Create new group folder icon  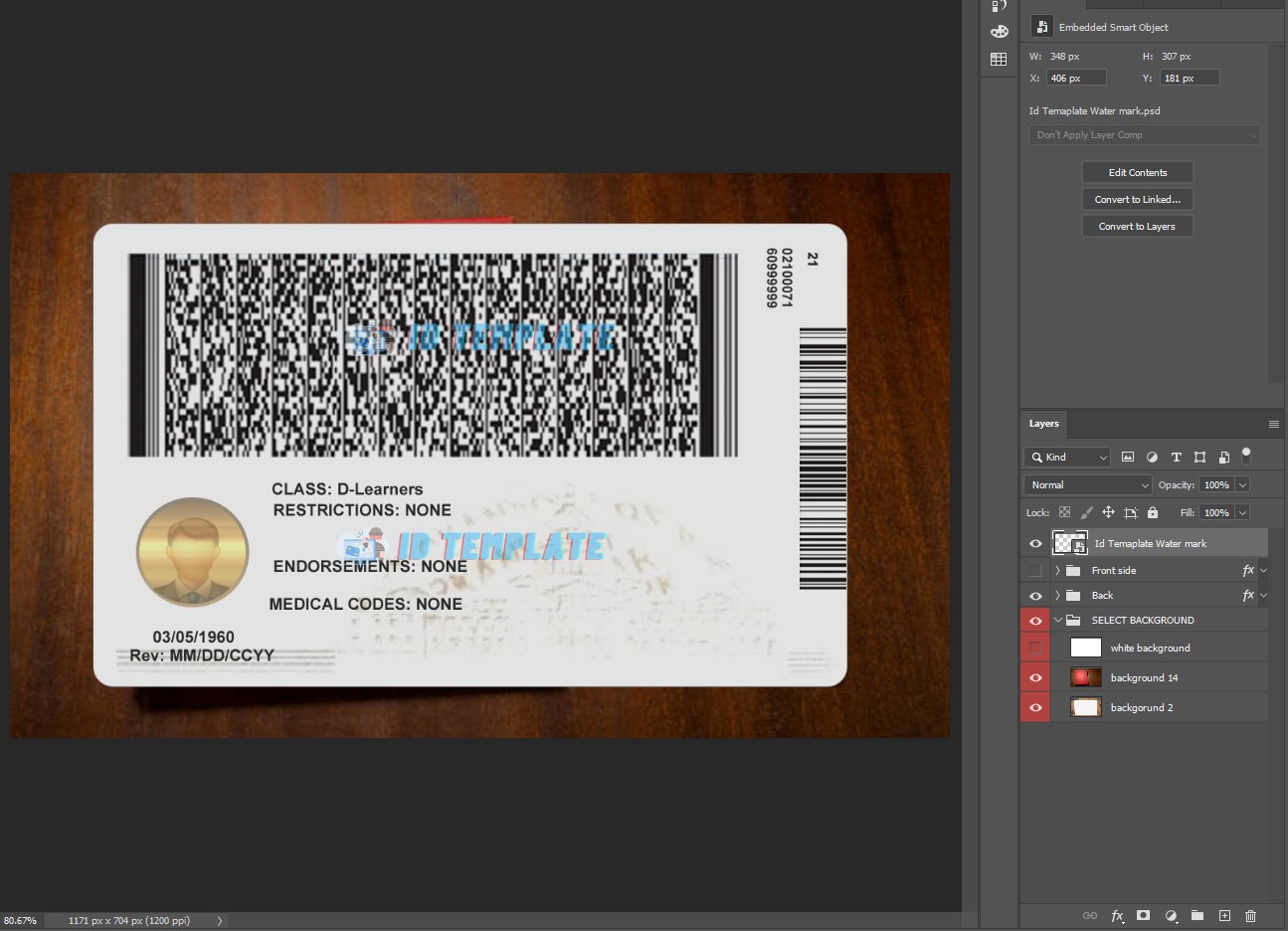coord(1197,915)
